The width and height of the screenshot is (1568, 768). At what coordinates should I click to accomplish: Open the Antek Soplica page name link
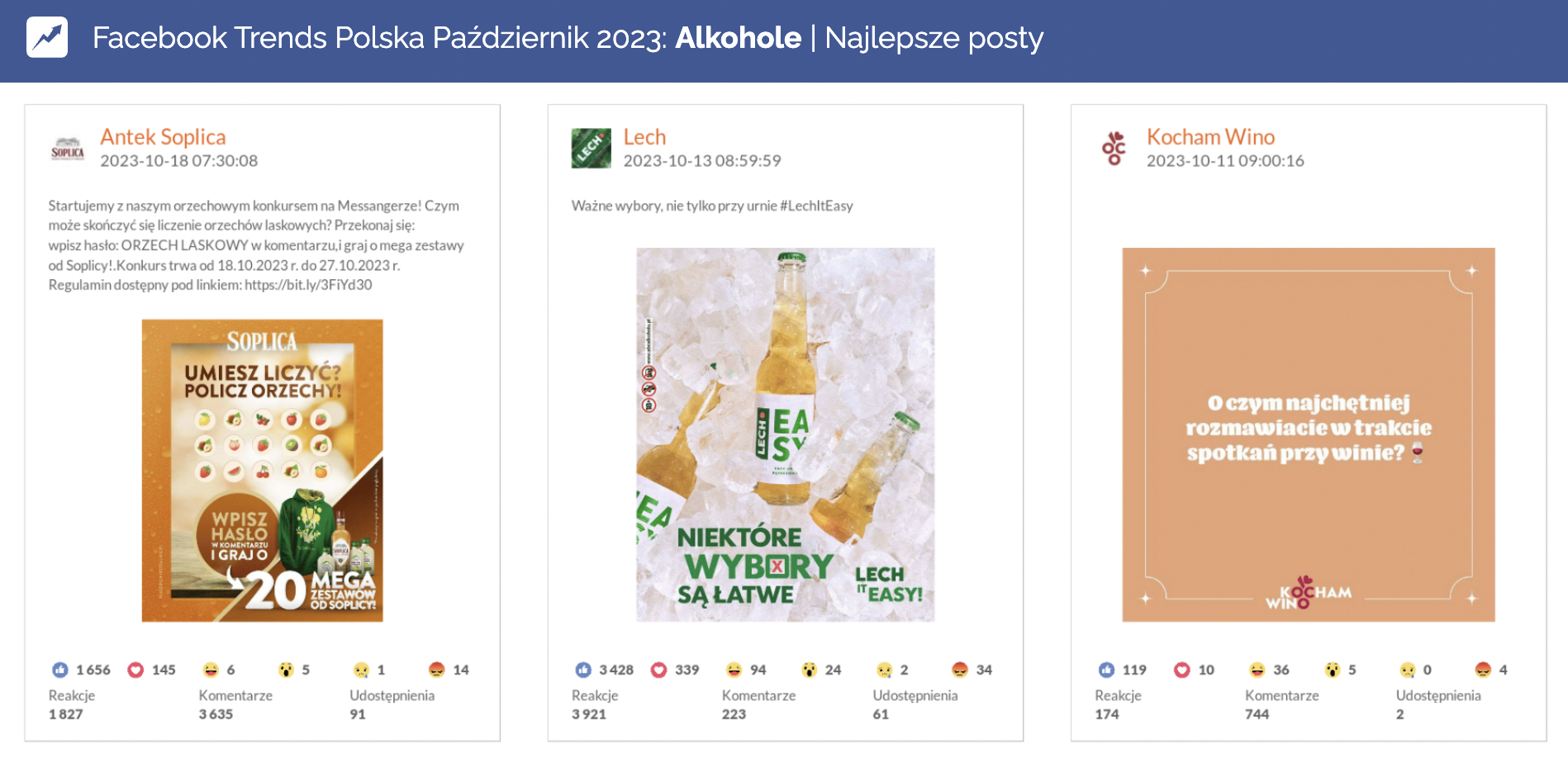coord(163,137)
